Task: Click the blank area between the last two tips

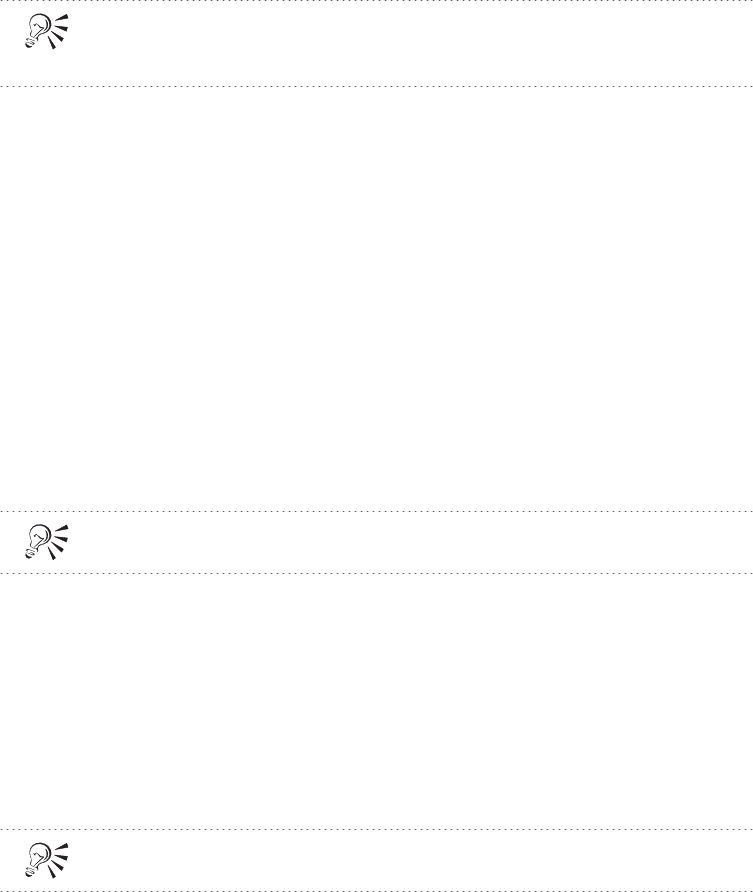Action: coord(376,701)
